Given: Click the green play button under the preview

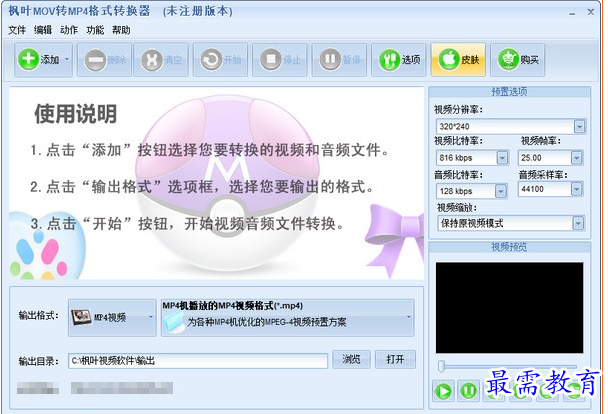Looking at the screenshot, I should [x=443, y=391].
